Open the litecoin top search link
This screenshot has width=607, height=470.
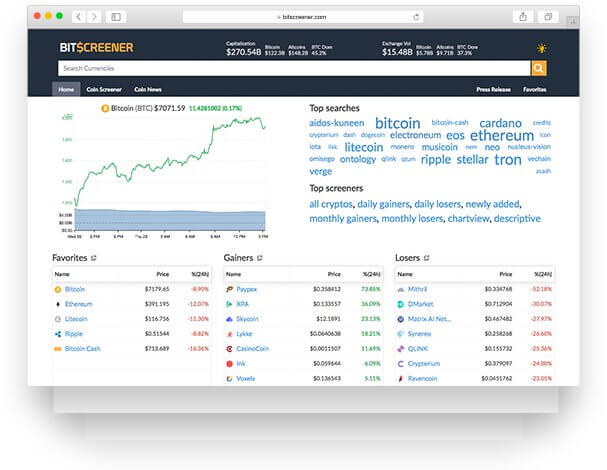pos(364,147)
